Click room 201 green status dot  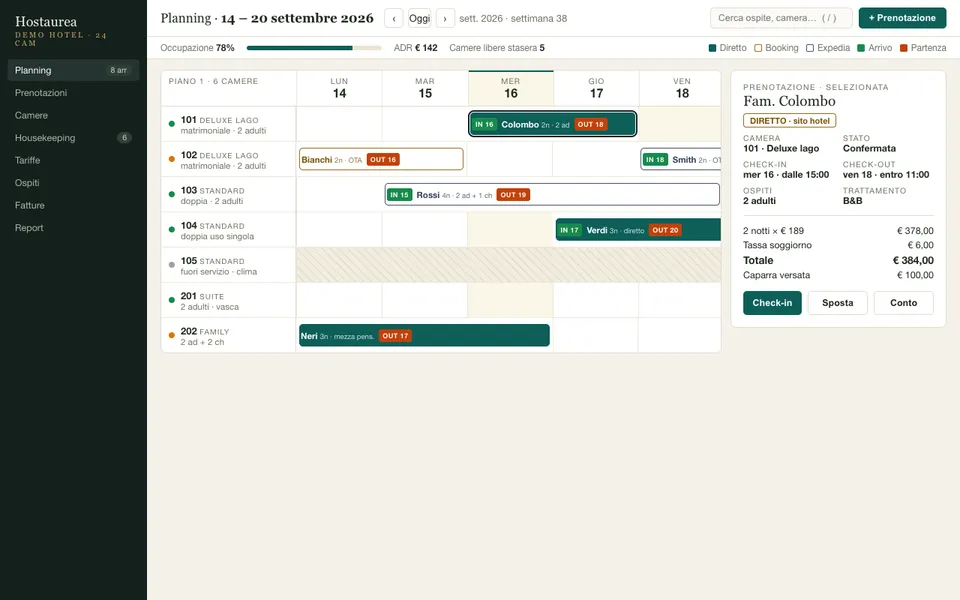click(x=171, y=300)
